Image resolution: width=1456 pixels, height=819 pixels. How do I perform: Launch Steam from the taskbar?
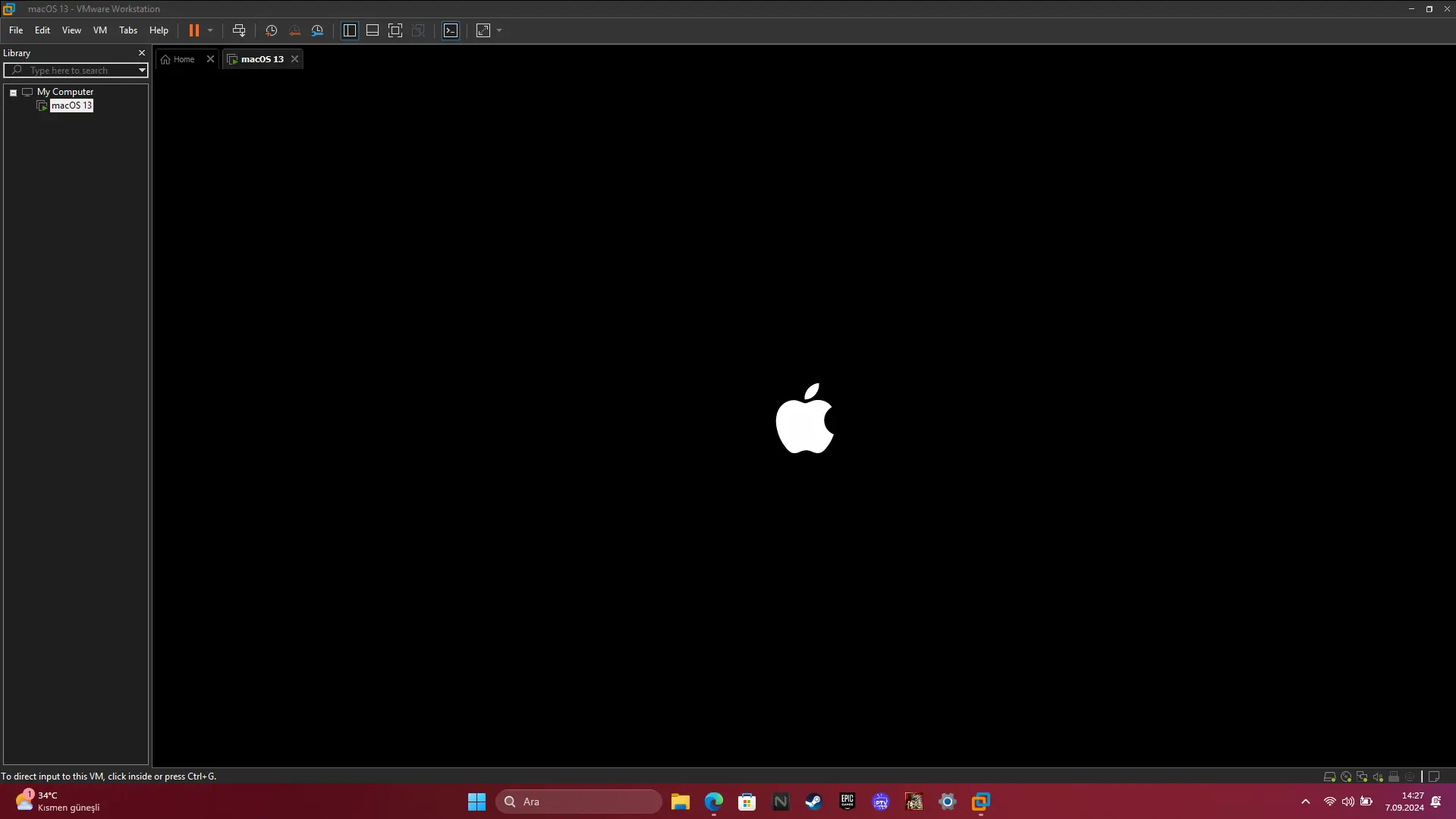point(814,802)
